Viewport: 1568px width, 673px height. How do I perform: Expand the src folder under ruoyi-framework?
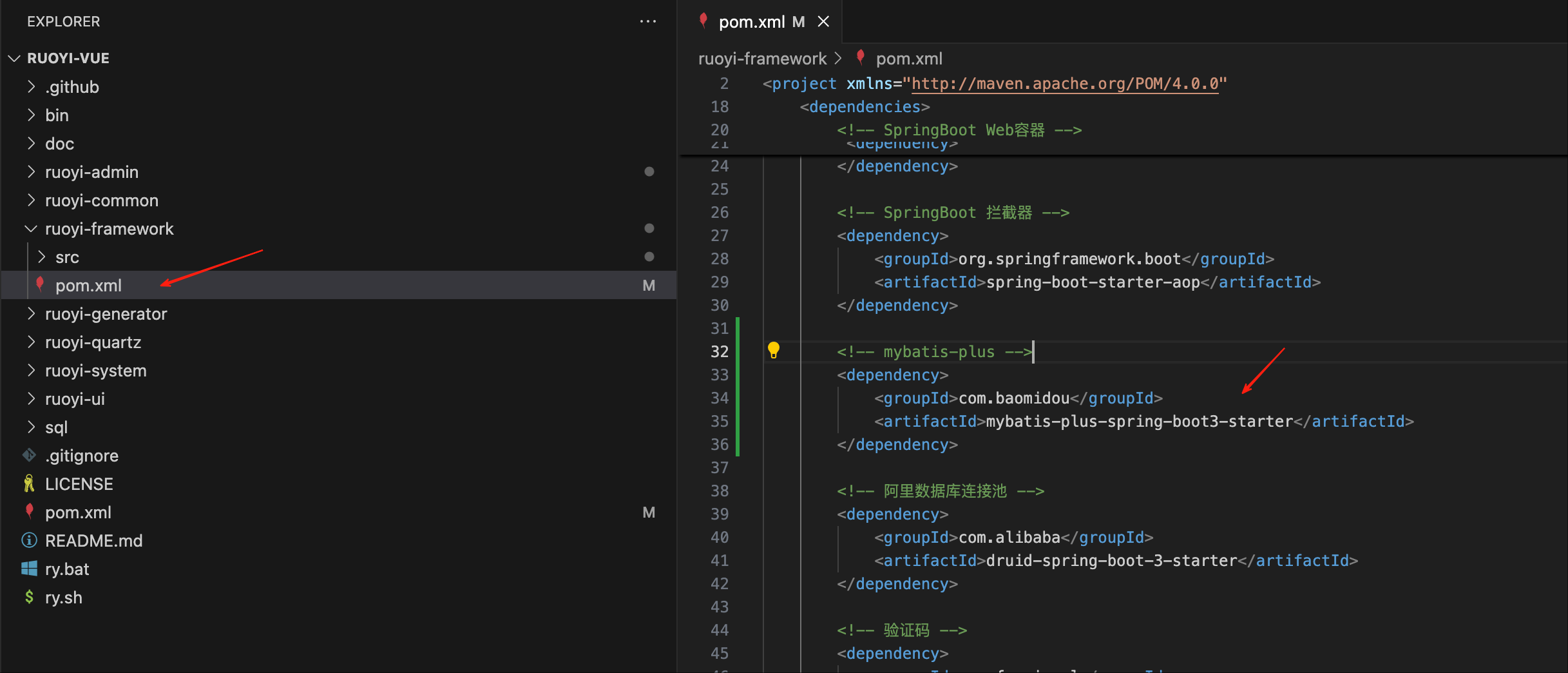click(67, 257)
